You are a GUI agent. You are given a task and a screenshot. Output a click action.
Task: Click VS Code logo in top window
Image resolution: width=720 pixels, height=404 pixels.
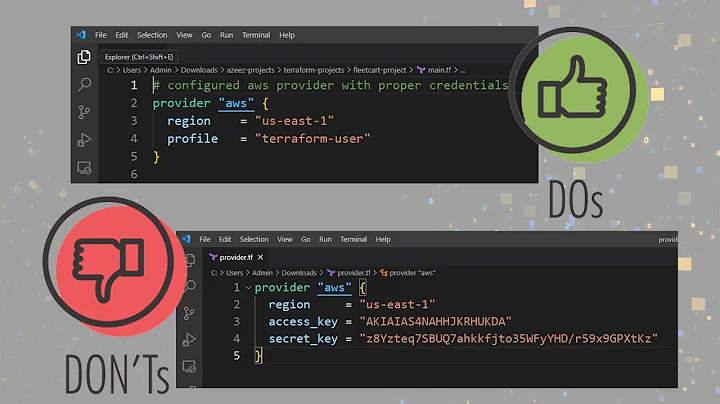[x=81, y=35]
